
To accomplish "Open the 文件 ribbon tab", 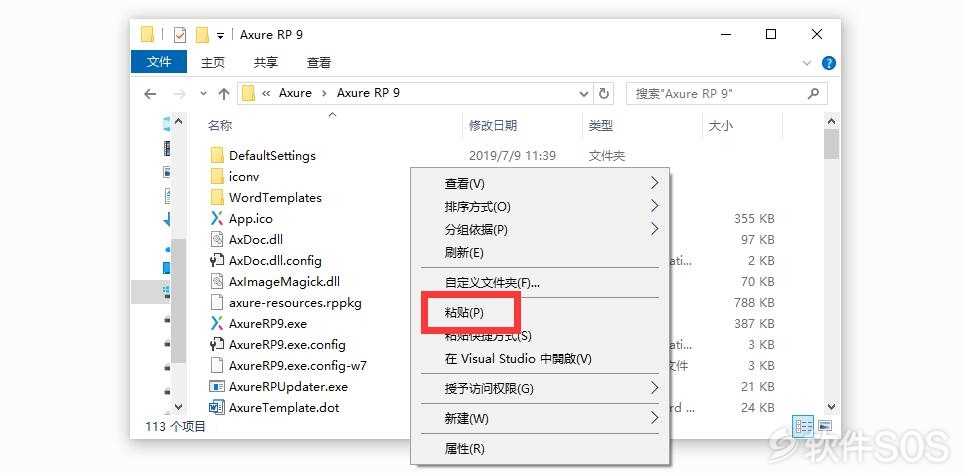I will tap(159, 62).
